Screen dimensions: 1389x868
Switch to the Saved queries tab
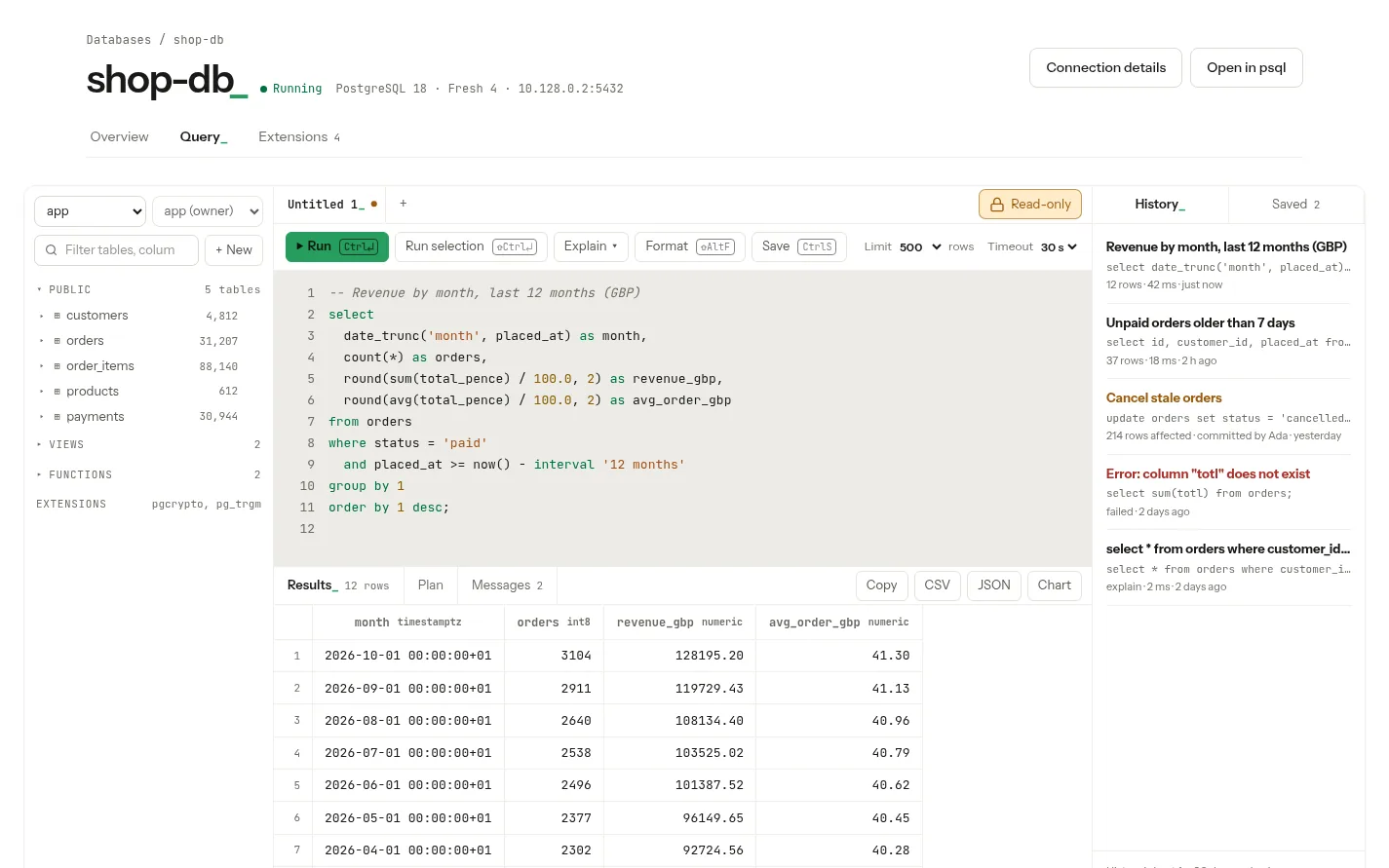point(1295,205)
